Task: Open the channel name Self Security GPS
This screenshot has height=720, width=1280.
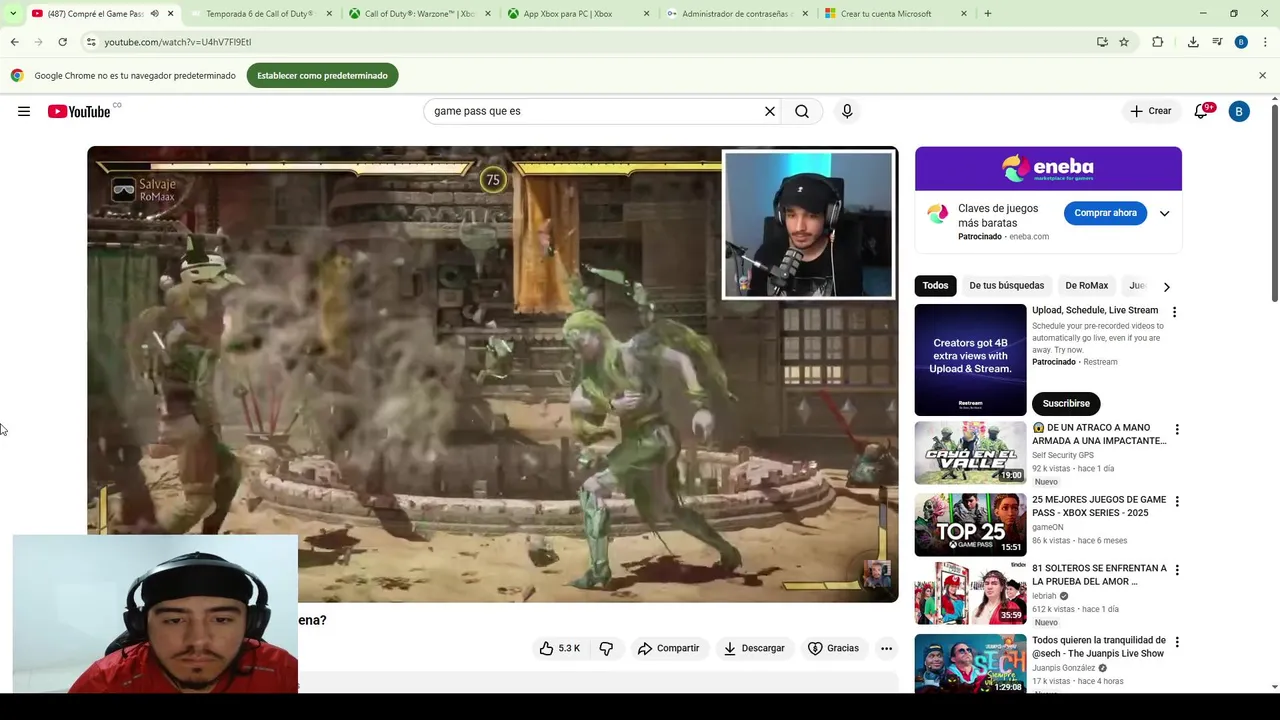Action: click(x=1063, y=455)
